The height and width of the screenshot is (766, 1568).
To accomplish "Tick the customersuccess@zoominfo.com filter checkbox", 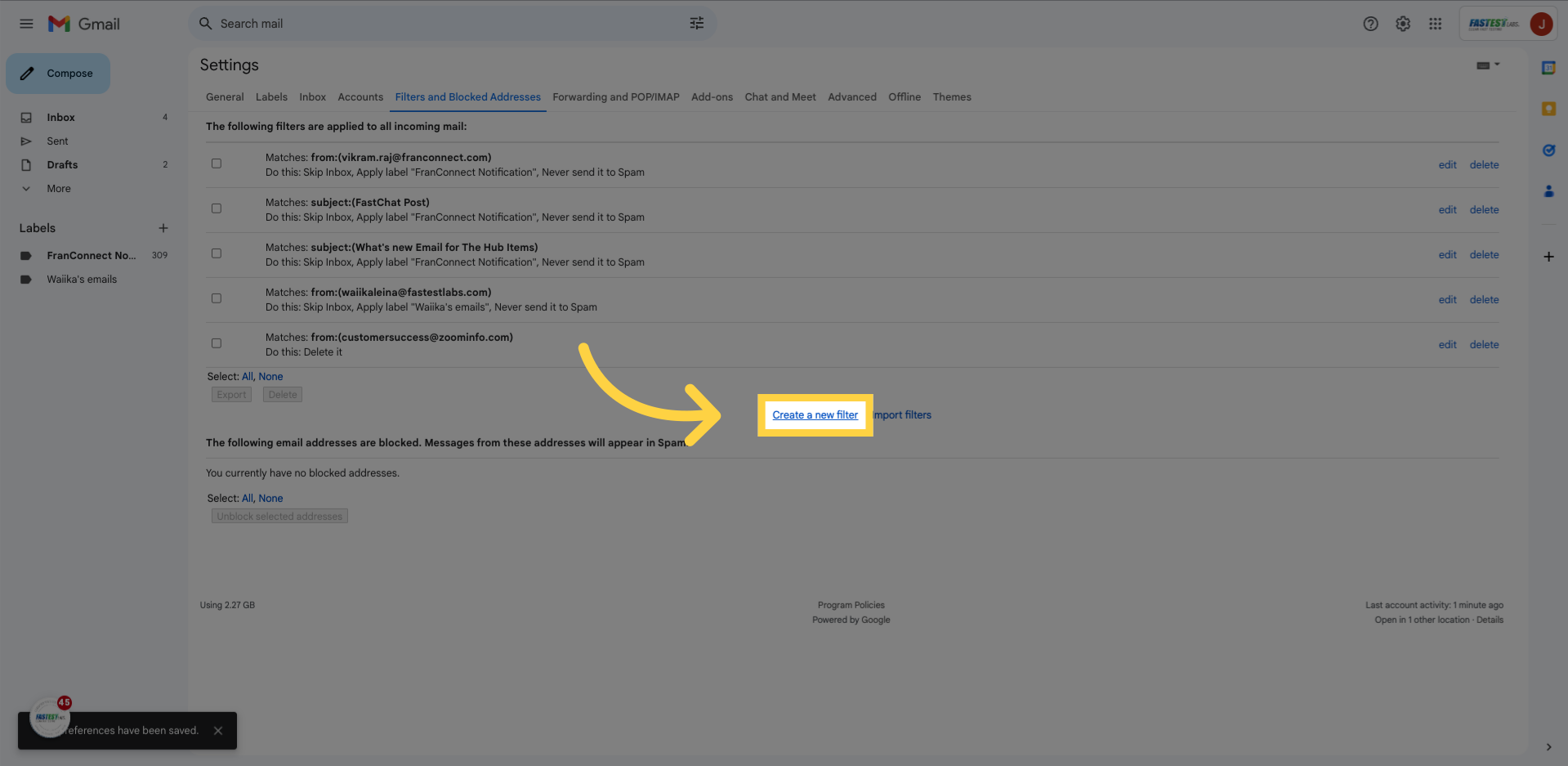I will [217, 343].
